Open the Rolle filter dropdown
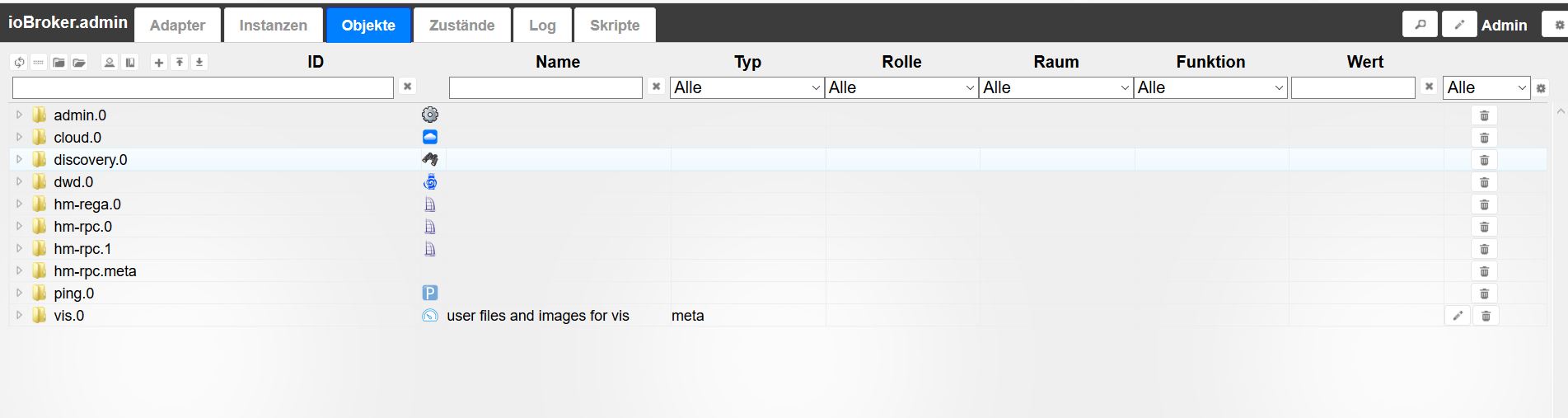The width and height of the screenshot is (1568, 418). pos(901,87)
